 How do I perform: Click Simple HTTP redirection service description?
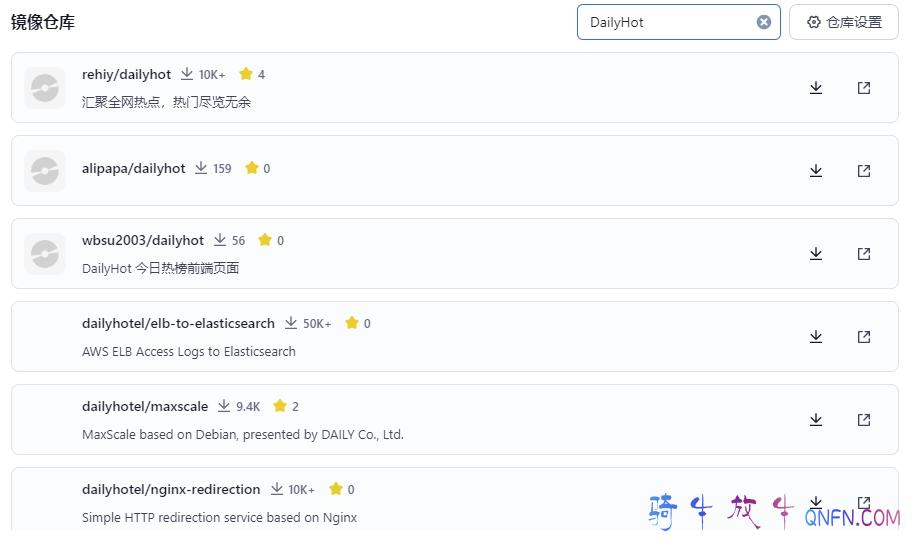click(219, 518)
